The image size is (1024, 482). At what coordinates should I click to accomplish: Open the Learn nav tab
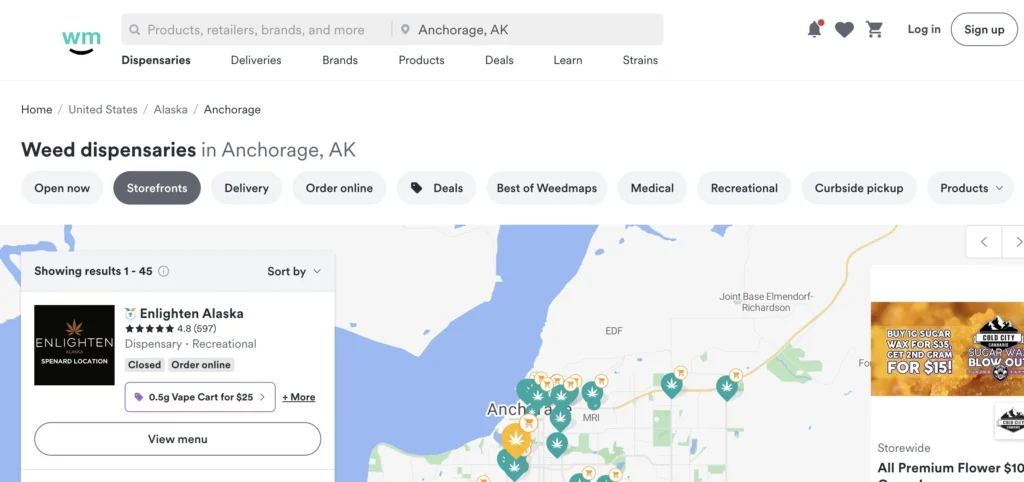pos(568,60)
